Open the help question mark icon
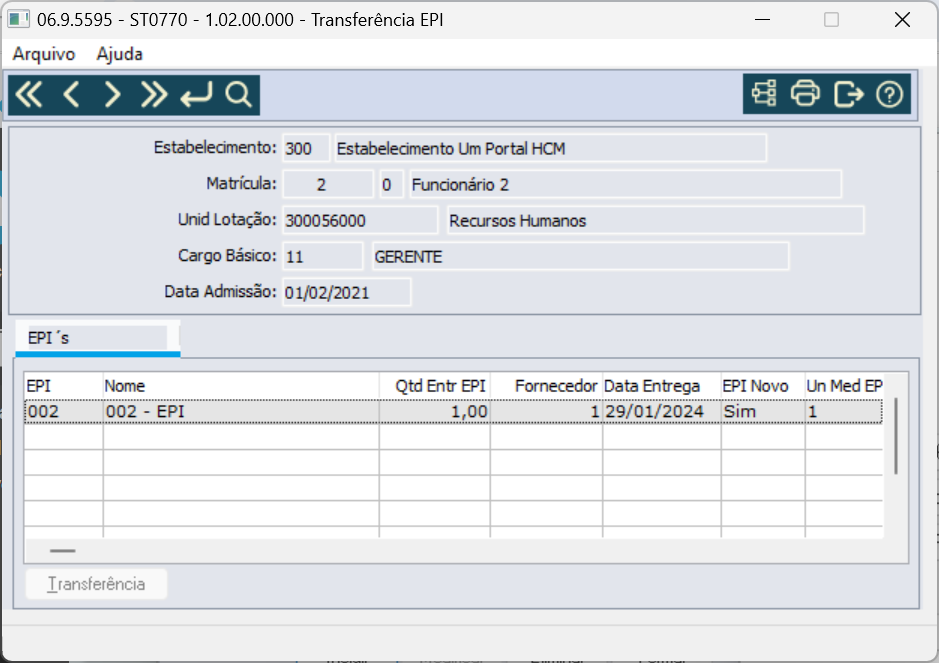 pos(889,93)
